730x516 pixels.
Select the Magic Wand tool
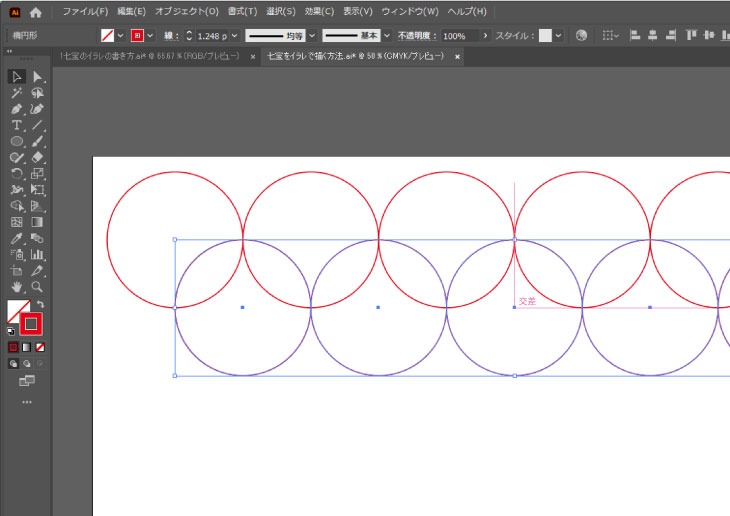click(x=17, y=93)
